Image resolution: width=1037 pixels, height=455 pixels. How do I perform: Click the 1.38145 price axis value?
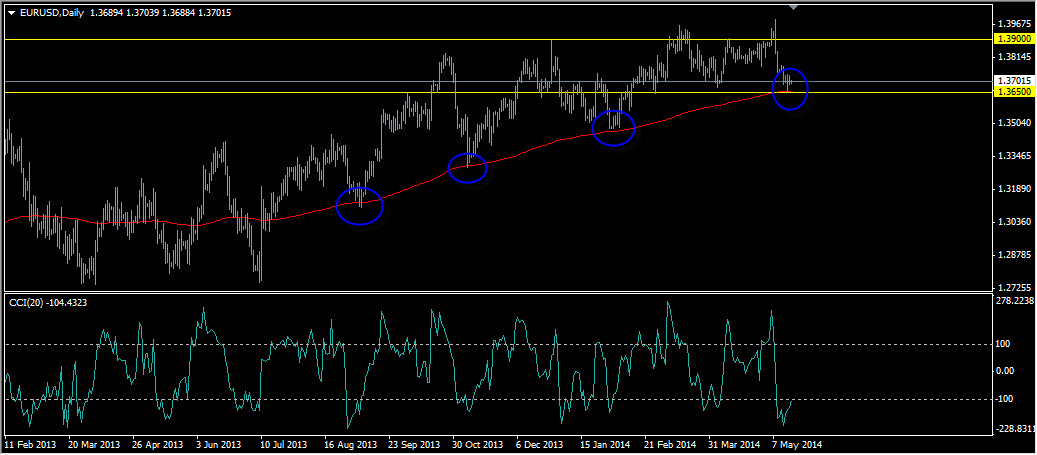(x=1015, y=56)
